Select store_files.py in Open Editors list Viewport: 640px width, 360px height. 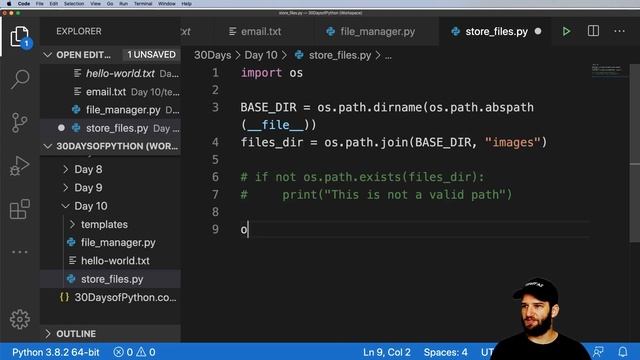(x=110, y=128)
